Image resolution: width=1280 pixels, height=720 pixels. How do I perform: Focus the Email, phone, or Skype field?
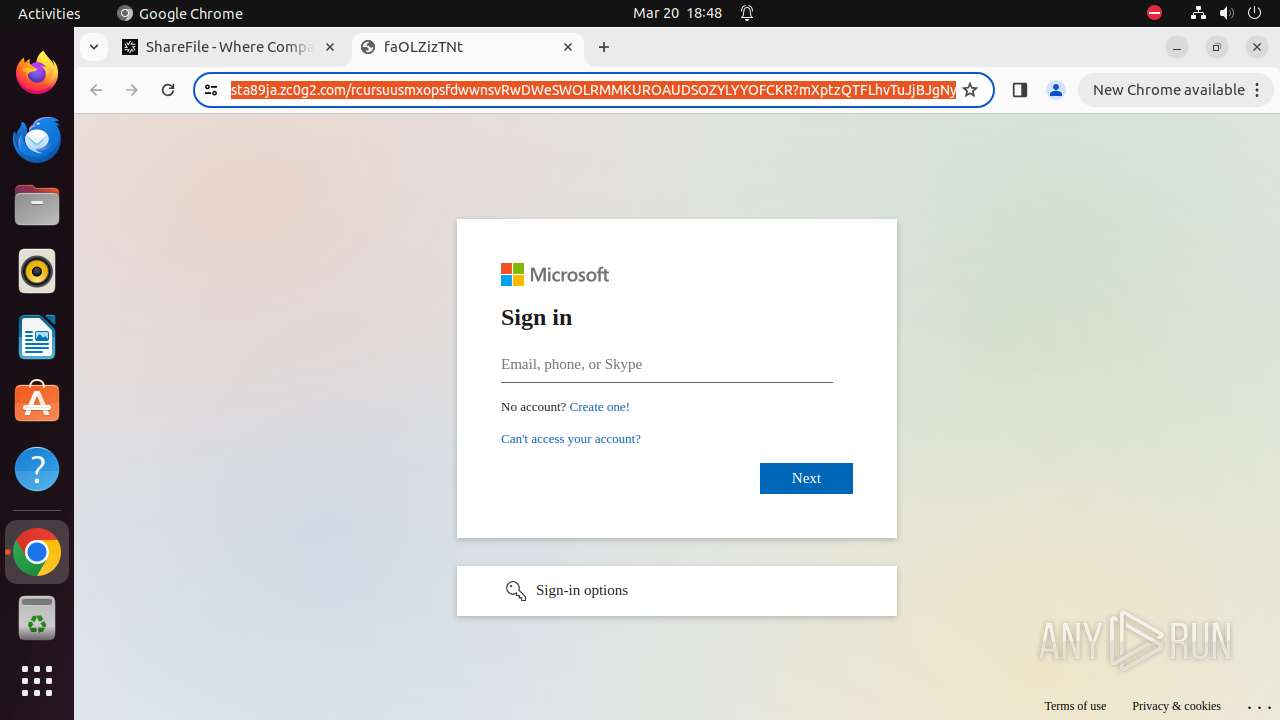(x=667, y=365)
